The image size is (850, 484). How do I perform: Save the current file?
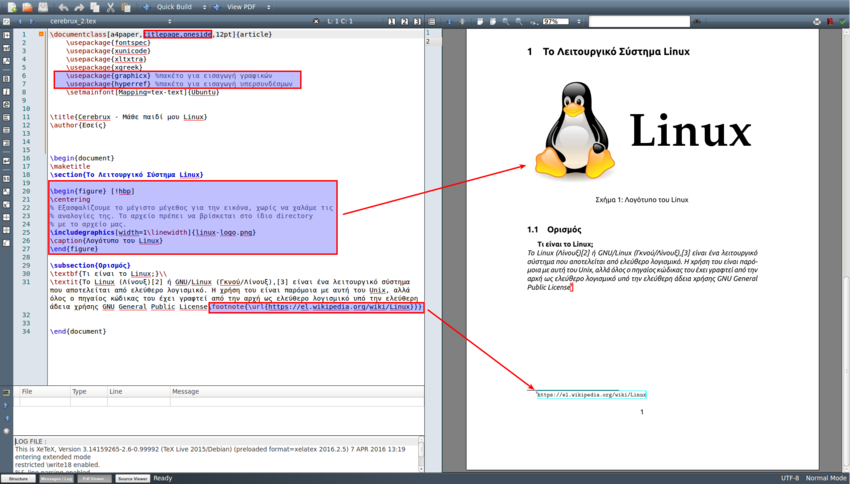pyautogui.click(x=43, y=7)
